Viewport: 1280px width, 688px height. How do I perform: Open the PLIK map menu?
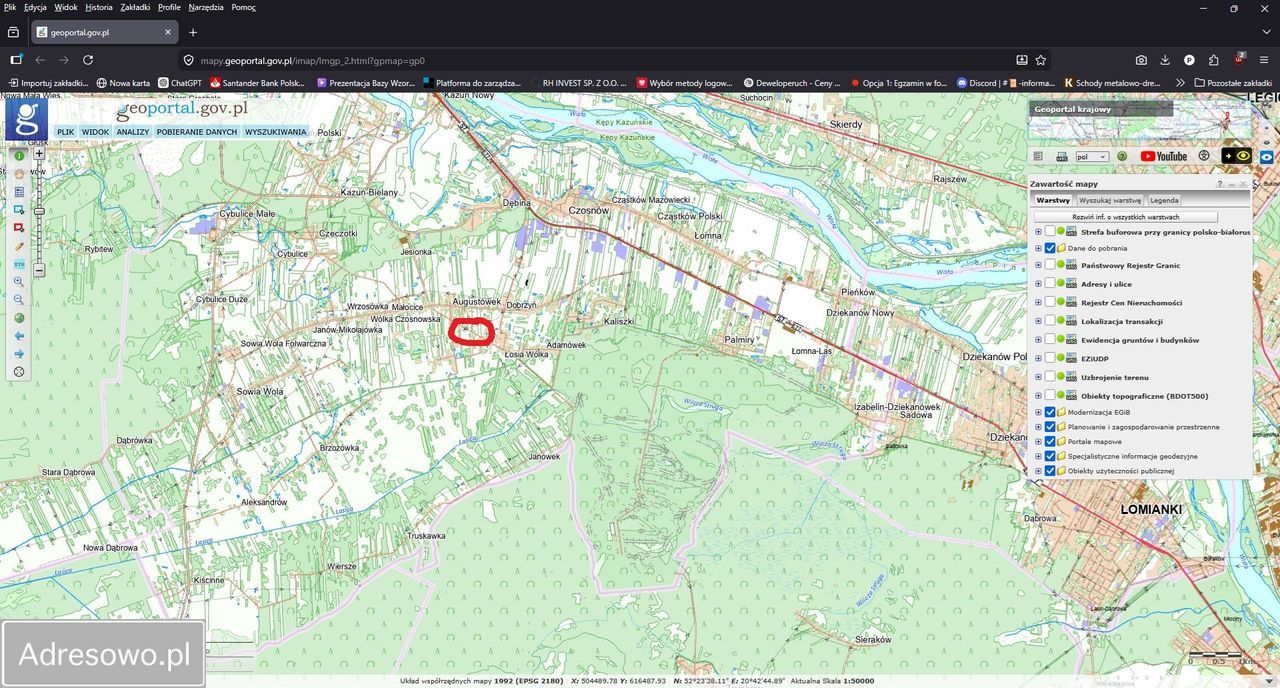coord(65,132)
